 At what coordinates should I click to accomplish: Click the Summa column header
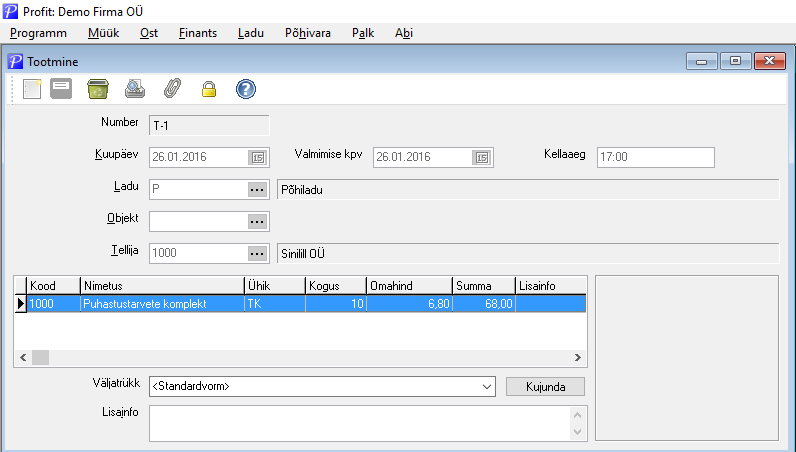(484, 286)
